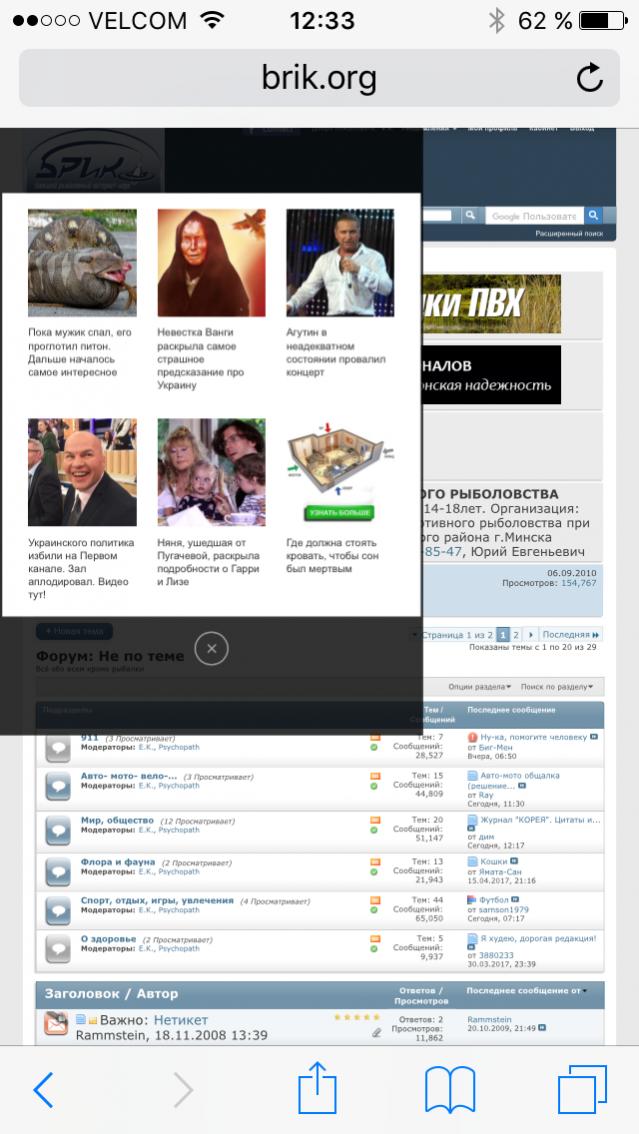
Task: Click the Google search magnifier button
Action: click(x=593, y=216)
